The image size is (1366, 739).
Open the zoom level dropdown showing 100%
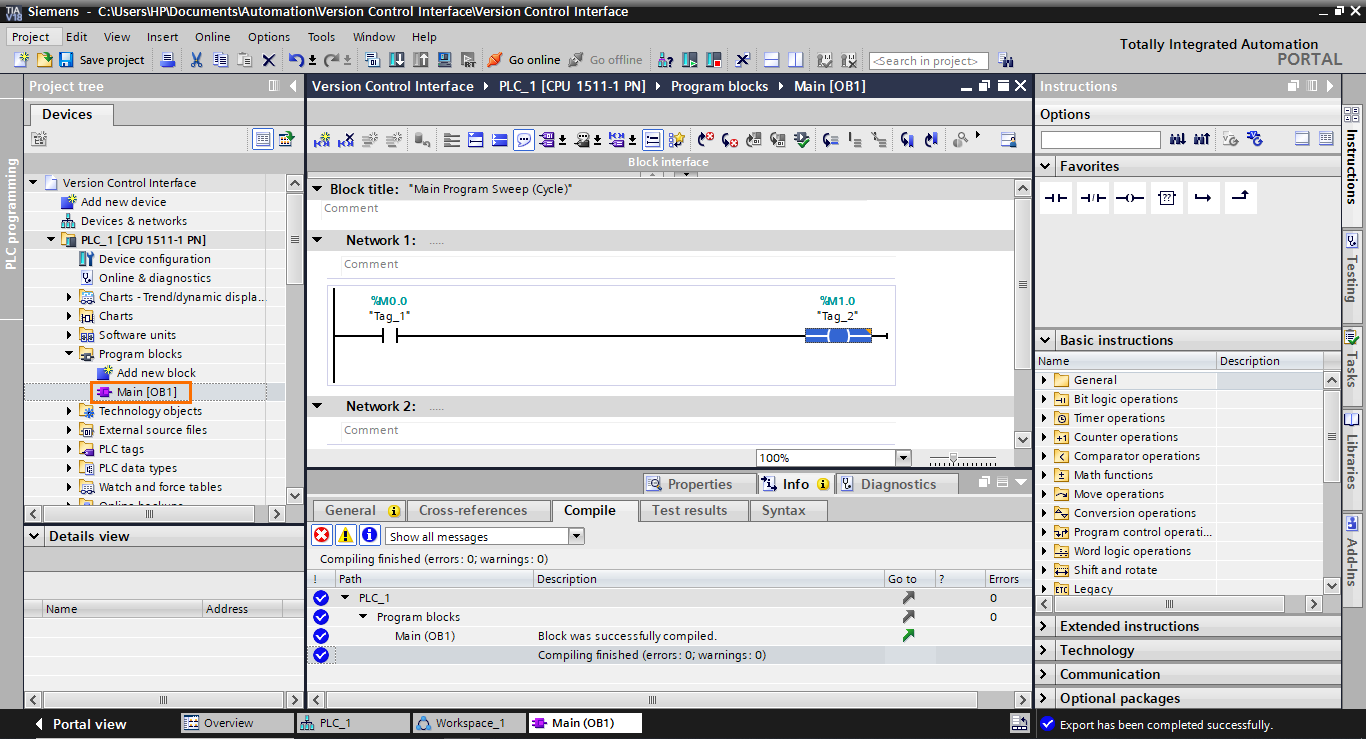pos(902,457)
